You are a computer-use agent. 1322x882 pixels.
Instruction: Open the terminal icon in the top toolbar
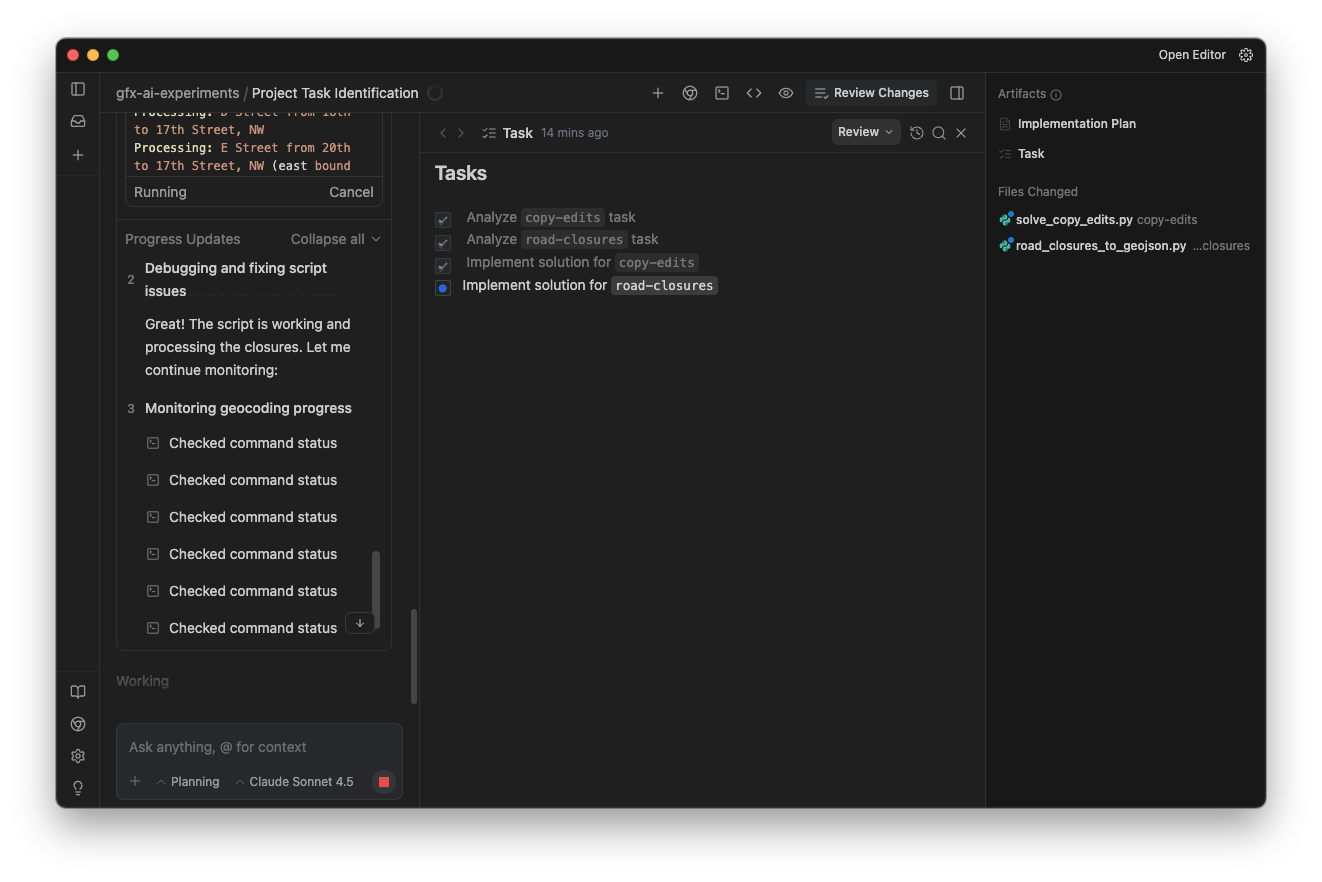point(721,92)
